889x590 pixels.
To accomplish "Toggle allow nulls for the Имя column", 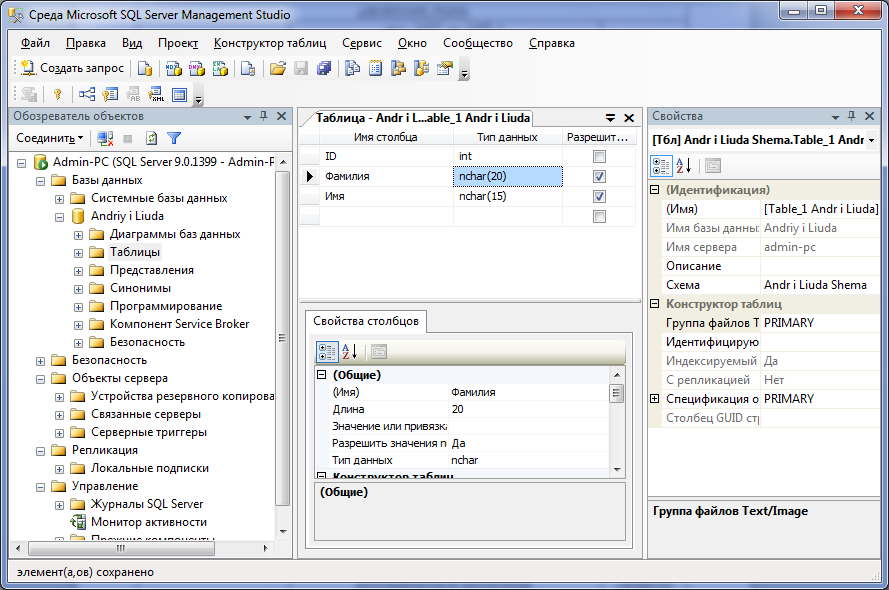I will click(x=599, y=196).
